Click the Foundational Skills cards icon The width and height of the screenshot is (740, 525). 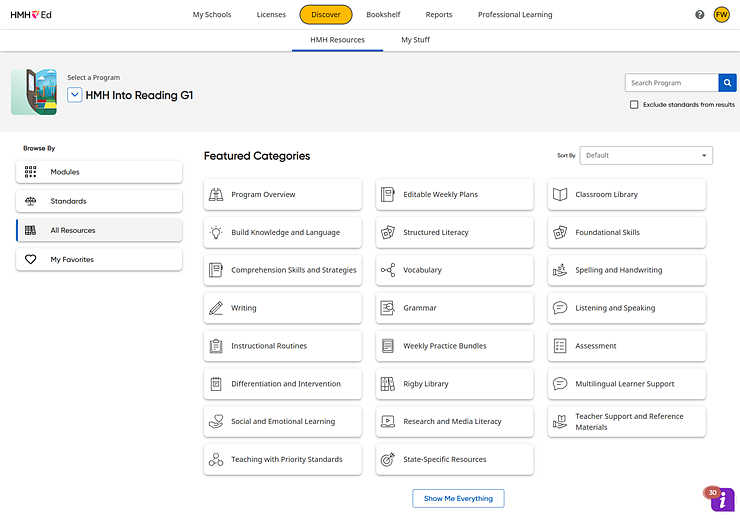(560, 232)
